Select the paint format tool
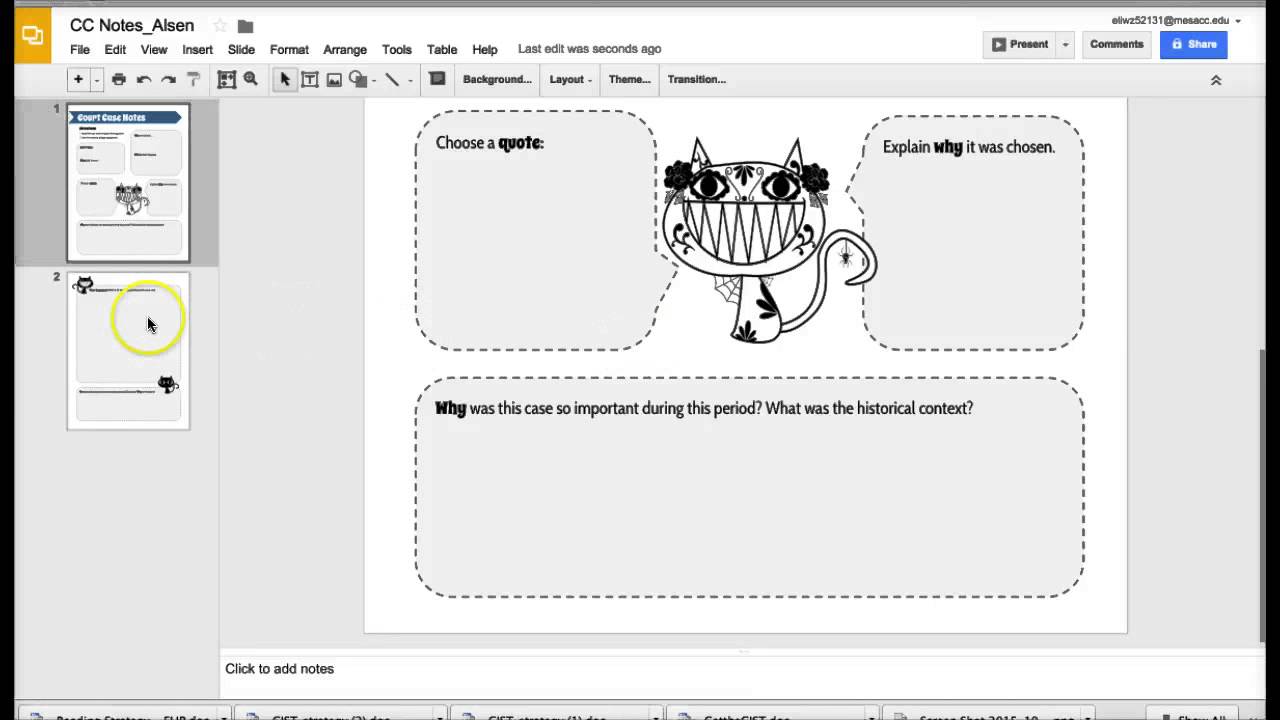This screenshot has width=1280, height=720. point(194,80)
